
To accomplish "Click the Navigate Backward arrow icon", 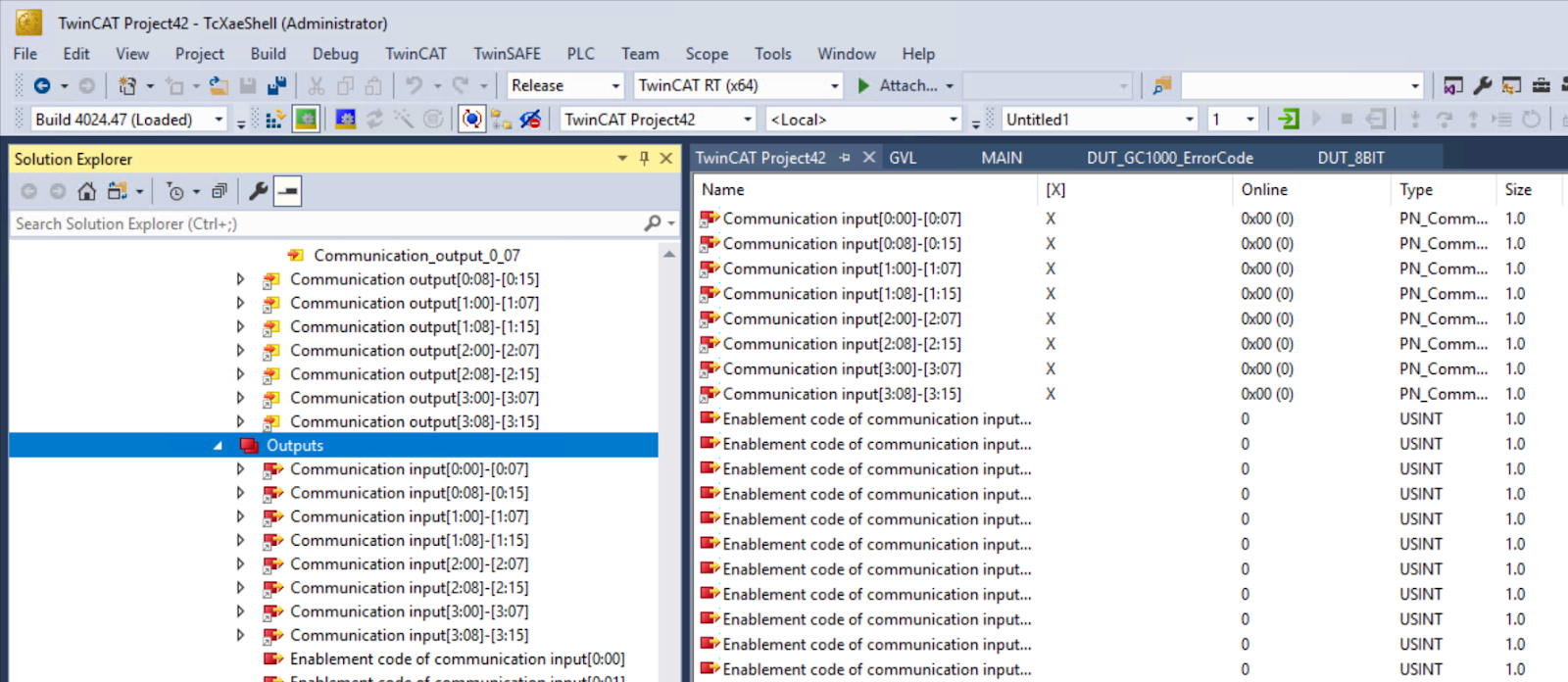I will click(41, 86).
